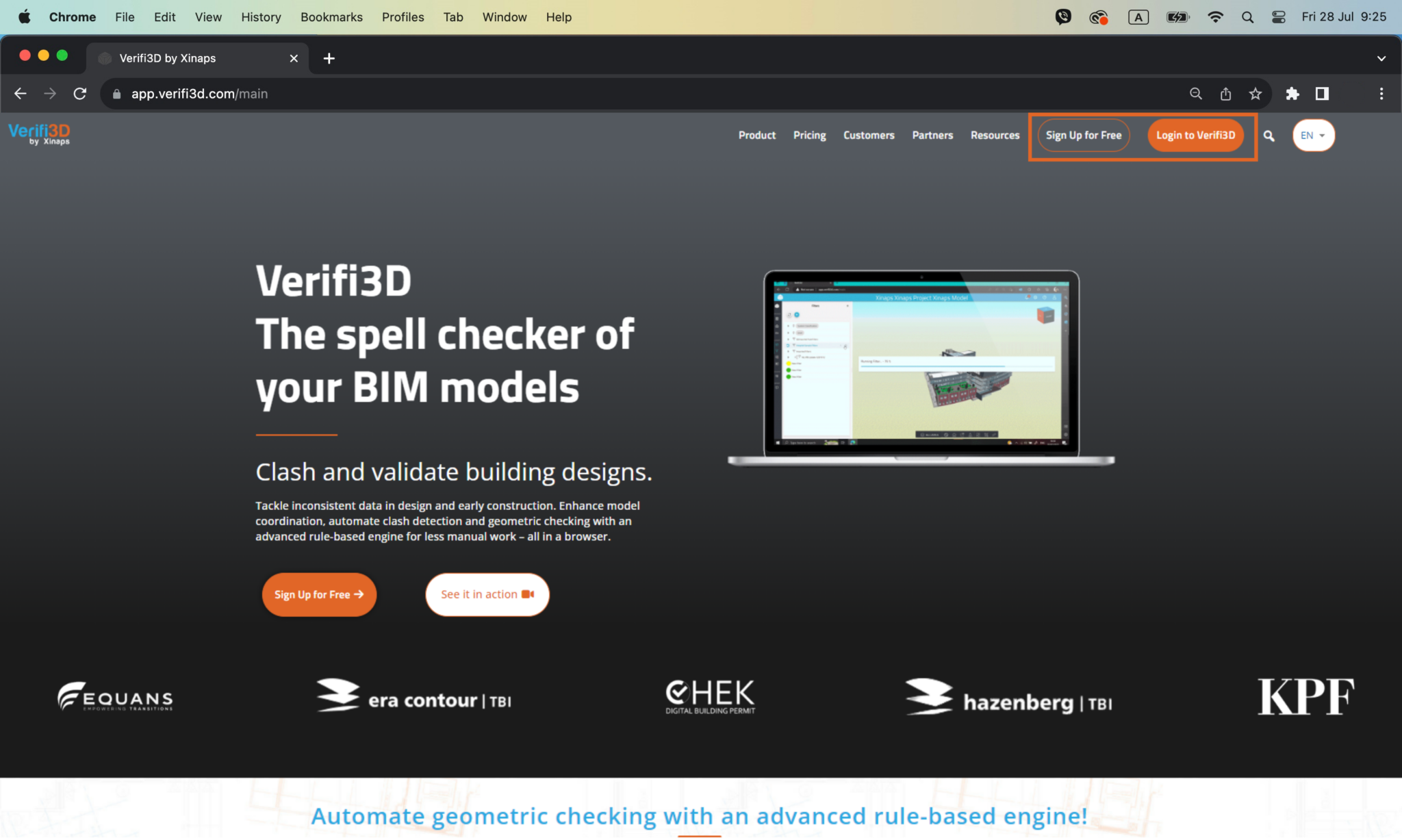Viewport: 1402px width, 840px height.
Task: Click the bookmark star in the address bar
Action: (x=1255, y=94)
